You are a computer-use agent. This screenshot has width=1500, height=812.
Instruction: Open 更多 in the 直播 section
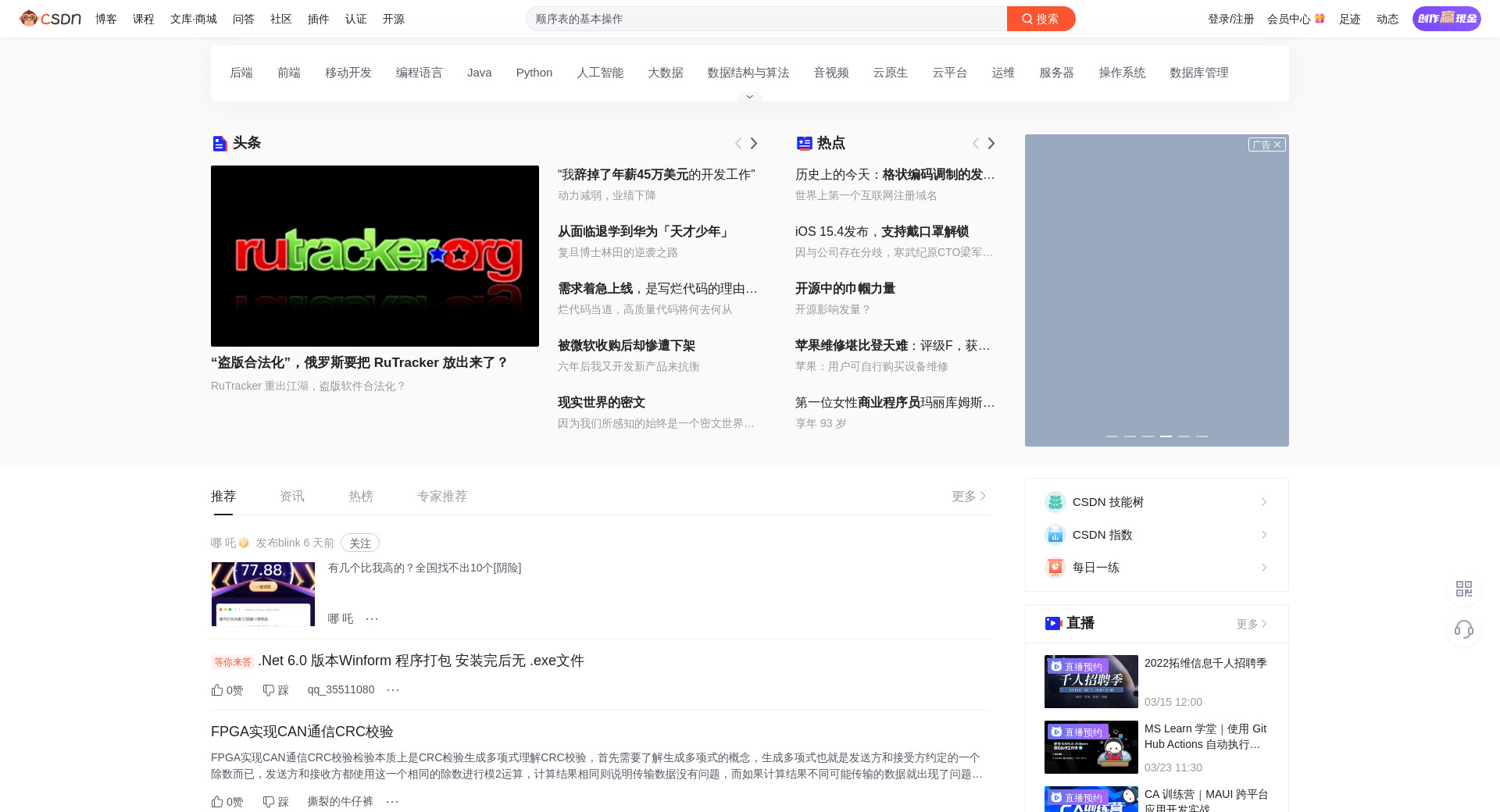click(x=1252, y=624)
